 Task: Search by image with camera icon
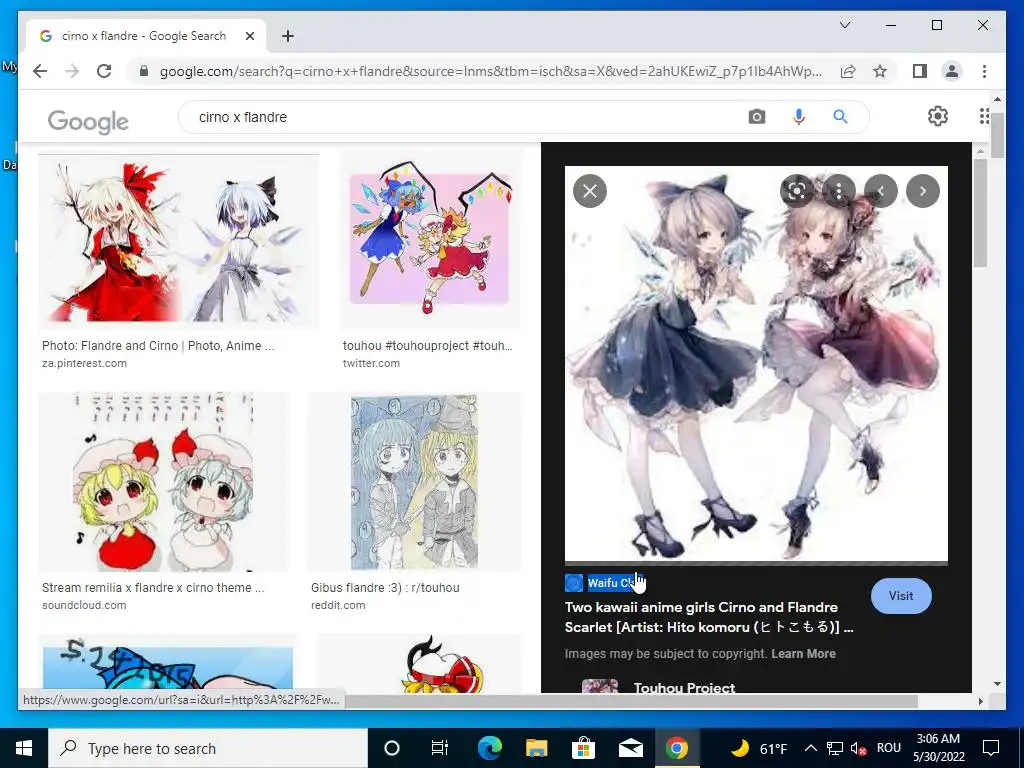757,117
